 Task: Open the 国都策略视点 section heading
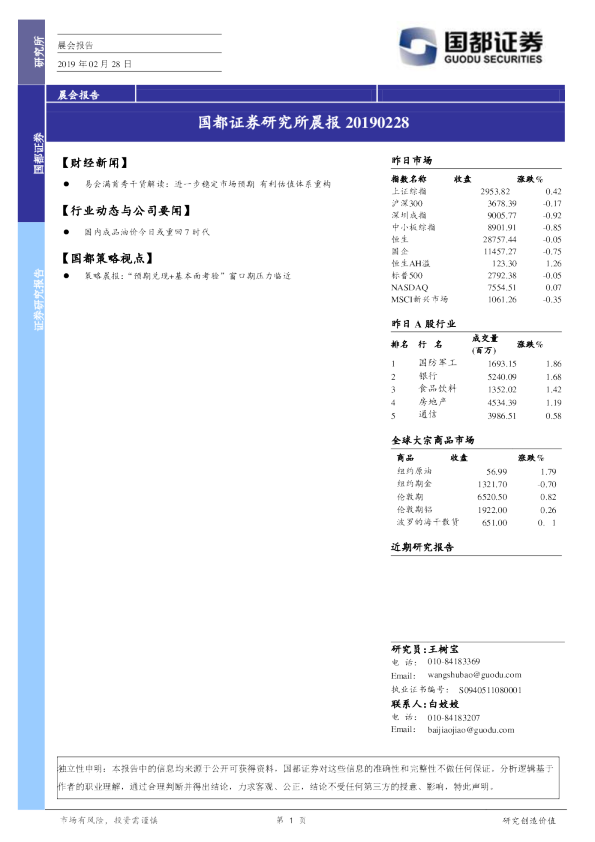(x=107, y=258)
